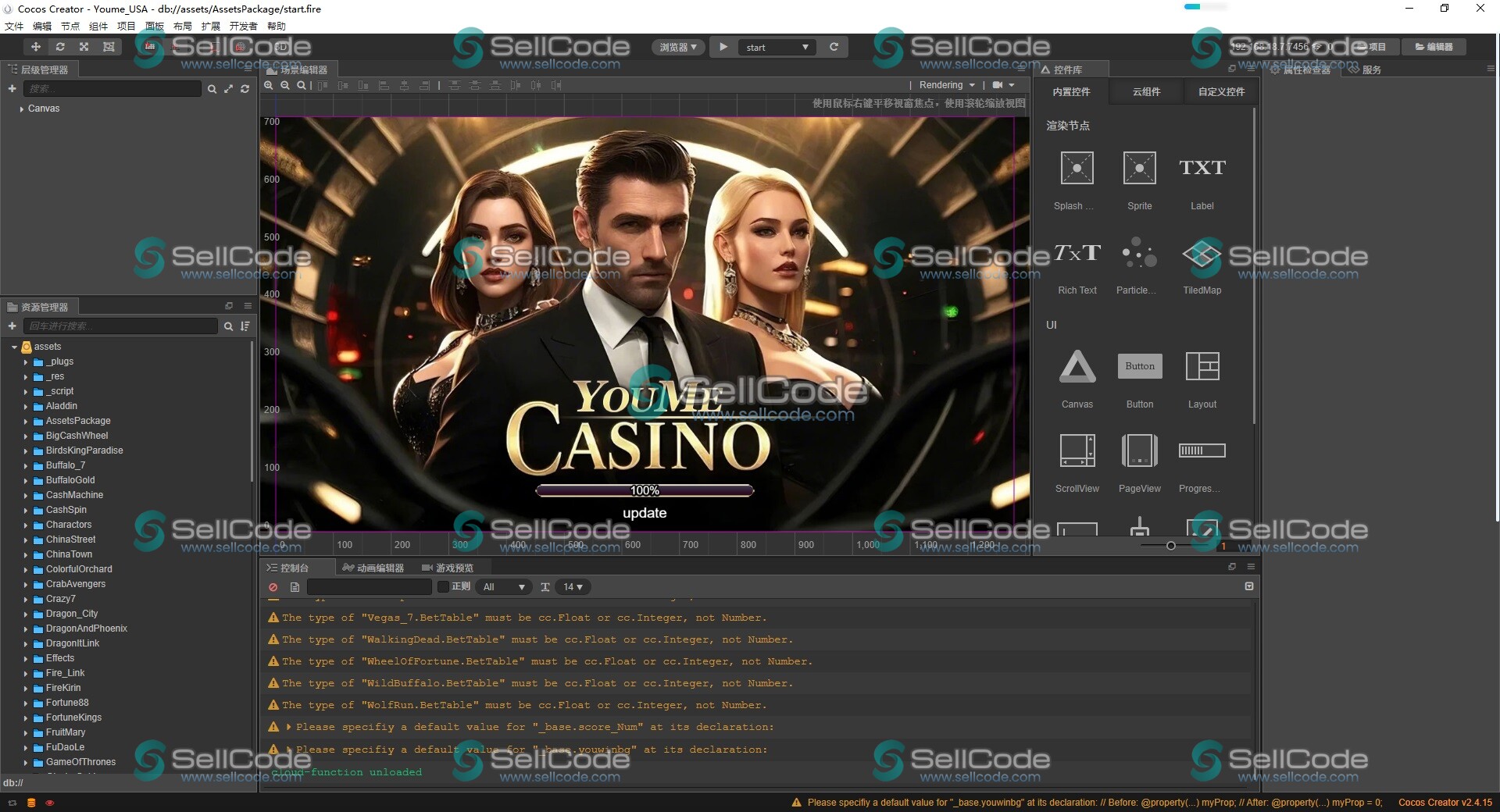Click the Sprite node icon
Viewport: 1500px width, 812px height.
[x=1139, y=169]
